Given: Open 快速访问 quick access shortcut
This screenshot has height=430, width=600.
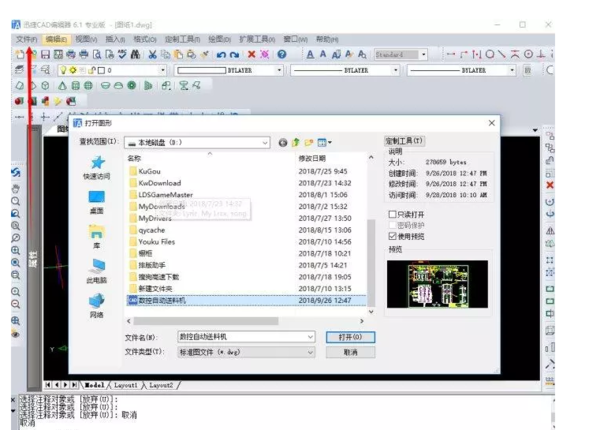Looking at the screenshot, I should (97, 167).
